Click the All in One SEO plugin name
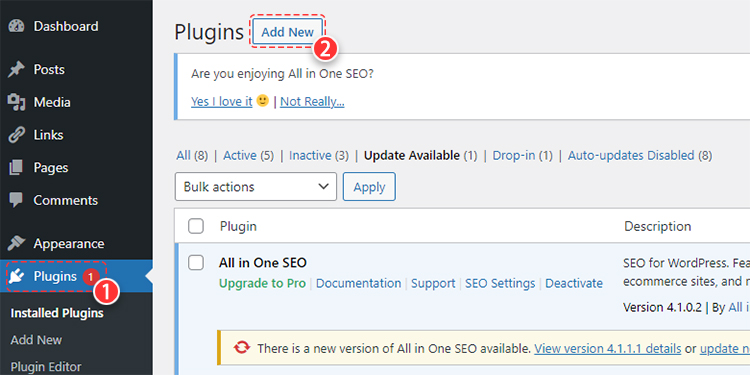The width and height of the screenshot is (750, 375). click(263, 263)
